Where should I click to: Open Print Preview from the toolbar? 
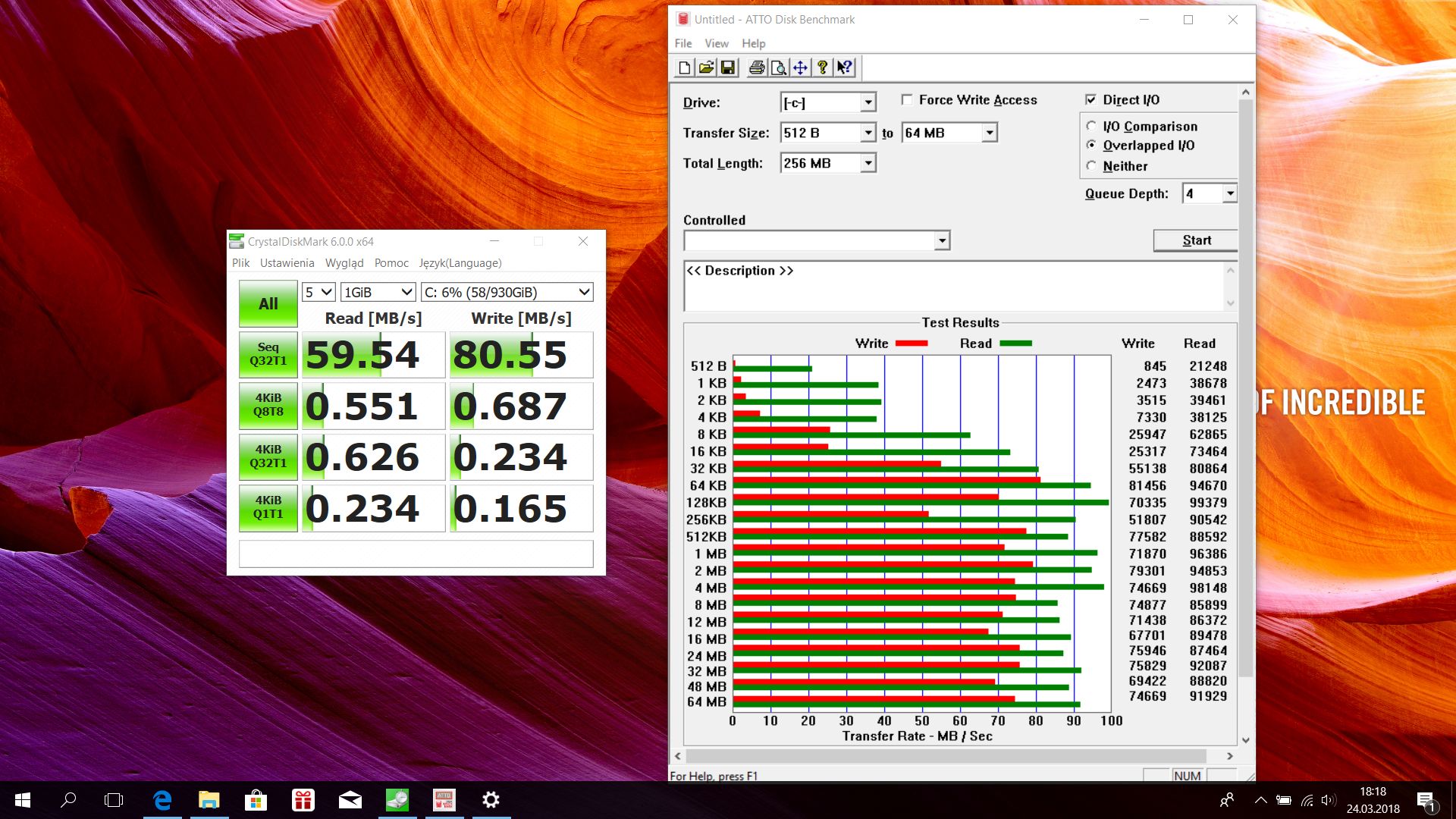[778, 68]
